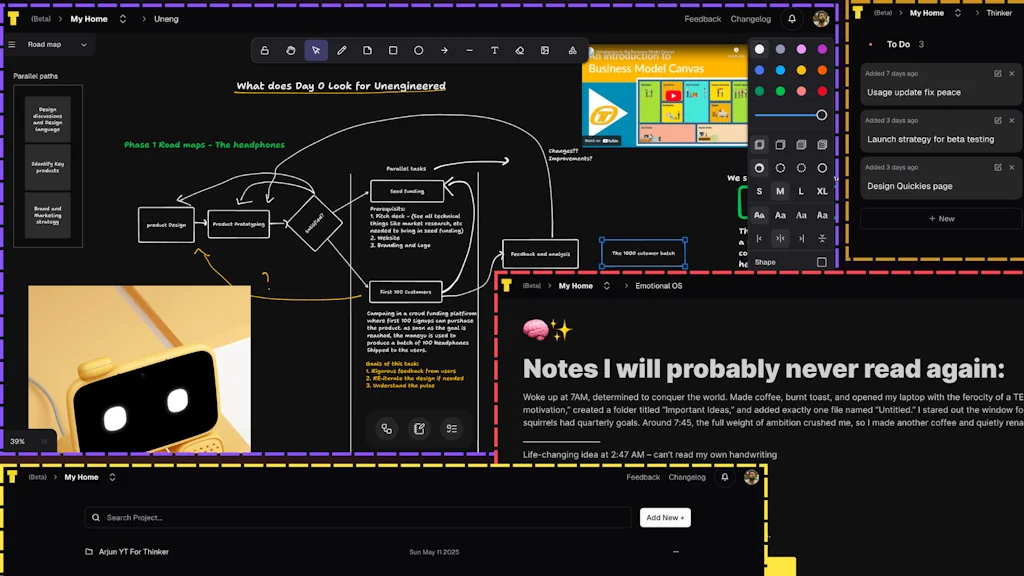This screenshot has width=1024, height=576.
Task: Select the Eraser tool
Action: (521, 50)
